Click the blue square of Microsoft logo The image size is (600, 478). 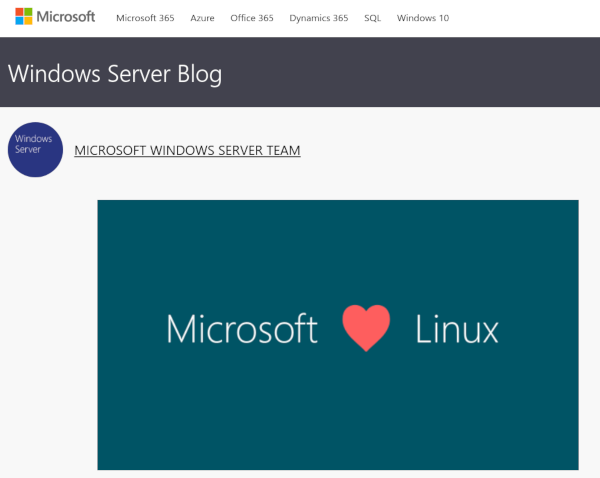pos(19,21)
